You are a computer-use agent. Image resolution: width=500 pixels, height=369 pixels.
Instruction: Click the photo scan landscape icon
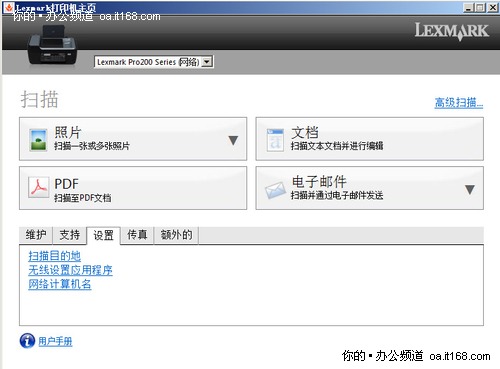(x=38, y=140)
